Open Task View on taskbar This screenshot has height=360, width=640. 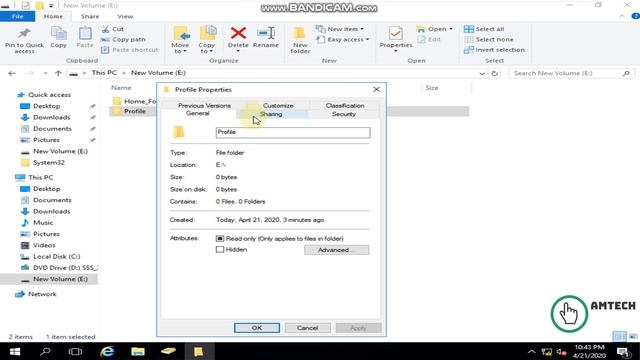click(76, 351)
